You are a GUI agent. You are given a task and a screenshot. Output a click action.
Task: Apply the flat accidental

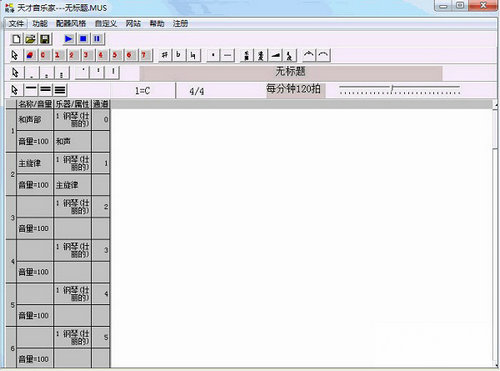tap(179, 55)
